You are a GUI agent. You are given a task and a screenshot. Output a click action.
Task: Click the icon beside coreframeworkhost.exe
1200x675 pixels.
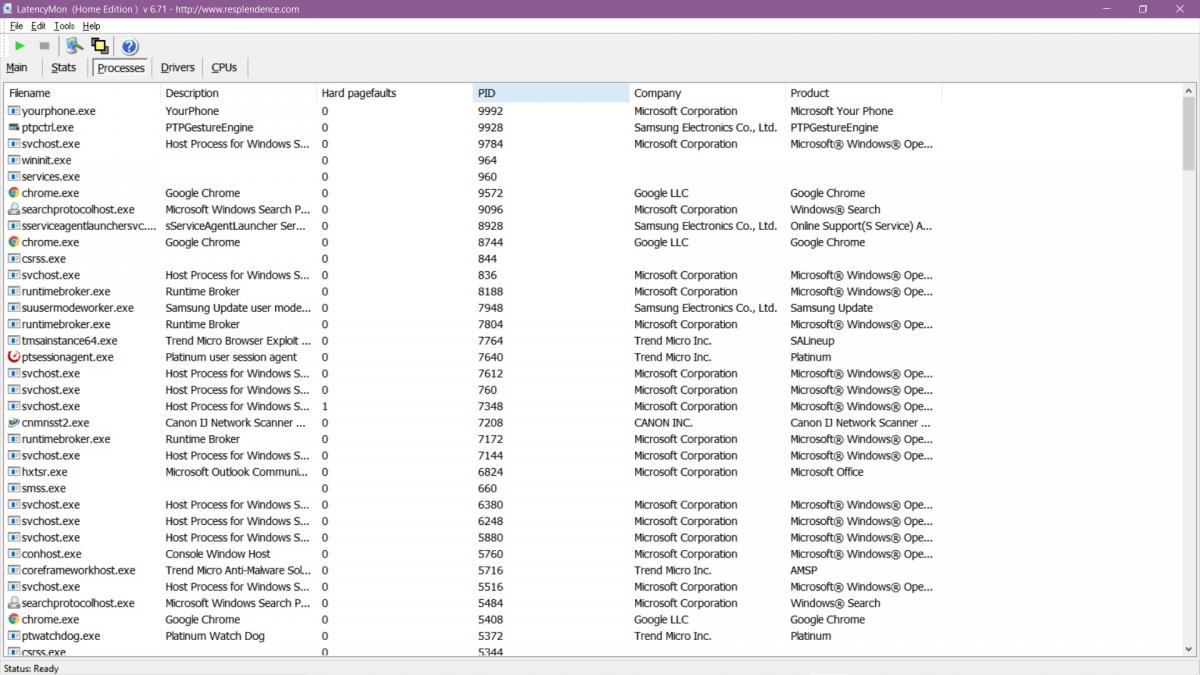(14, 570)
